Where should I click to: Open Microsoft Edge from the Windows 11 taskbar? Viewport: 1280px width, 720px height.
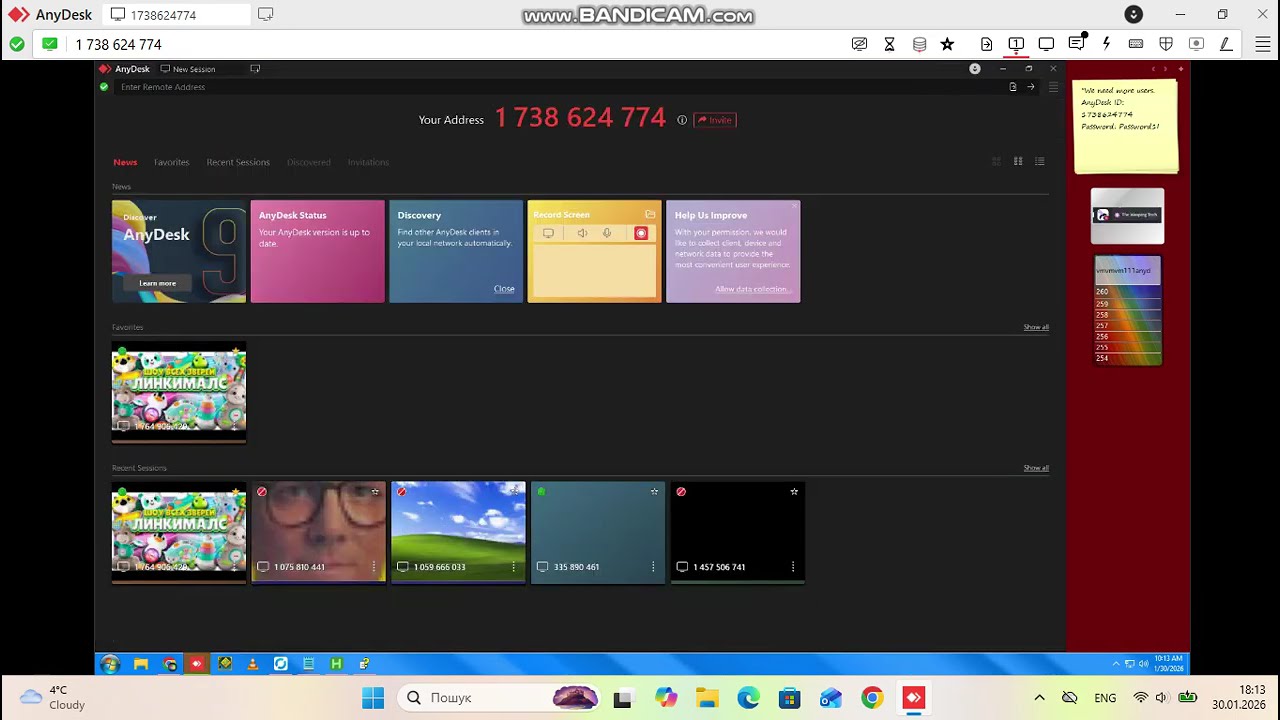click(x=748, y=698)
